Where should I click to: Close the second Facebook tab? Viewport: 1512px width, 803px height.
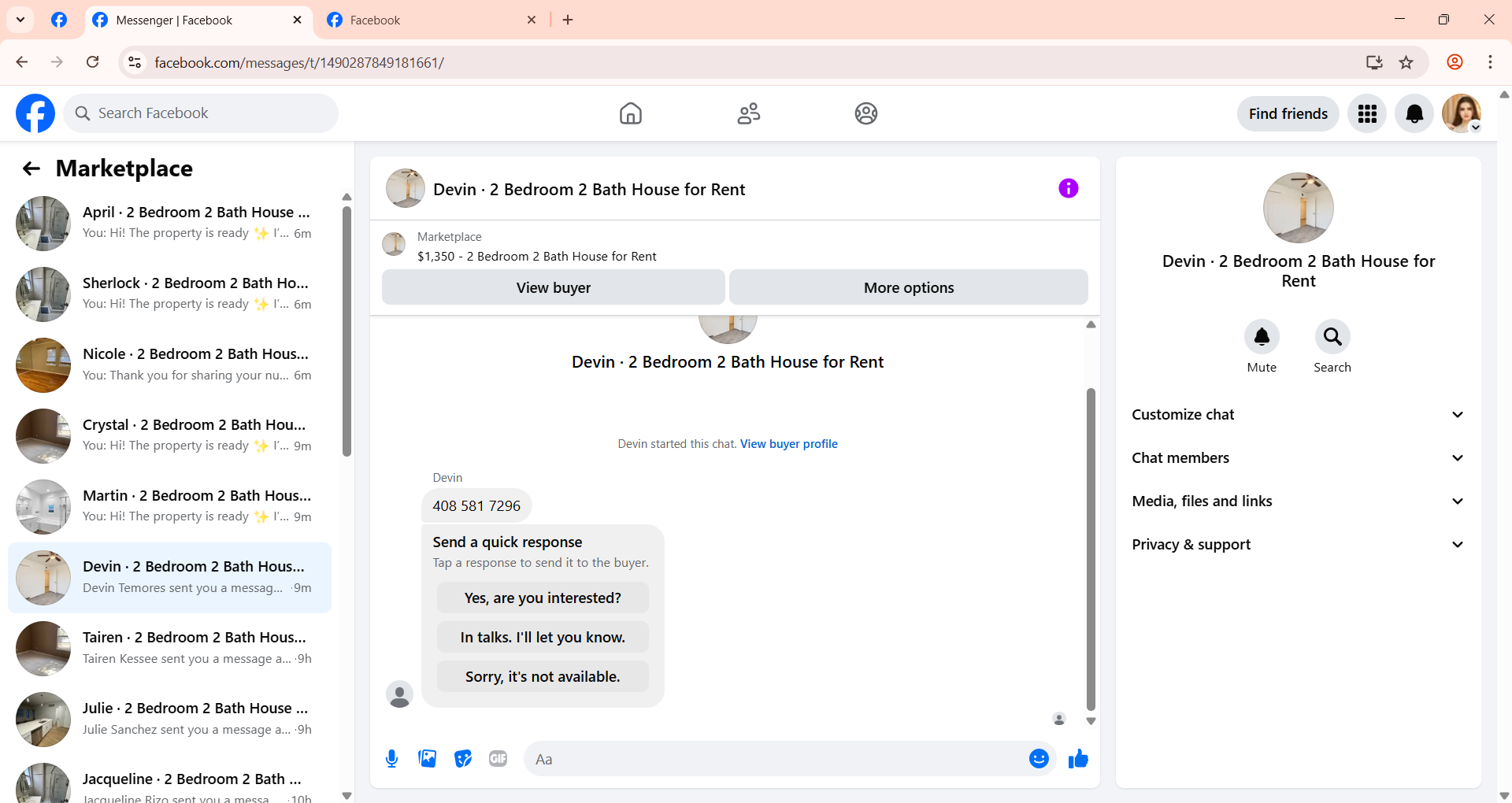coord(532,20)
